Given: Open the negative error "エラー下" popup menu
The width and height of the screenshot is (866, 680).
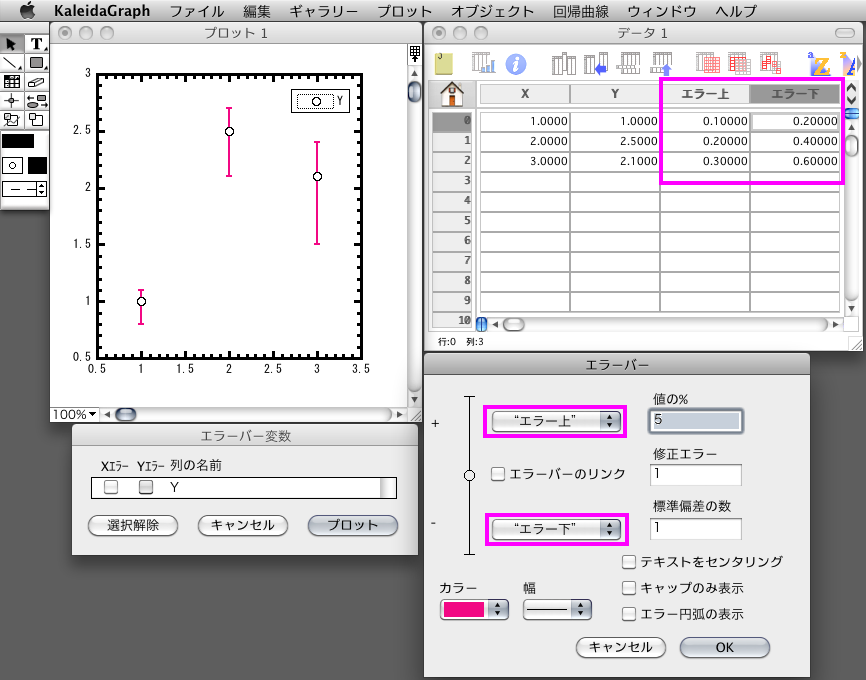Looking at the screenshot, I should (x=556, y=529).
